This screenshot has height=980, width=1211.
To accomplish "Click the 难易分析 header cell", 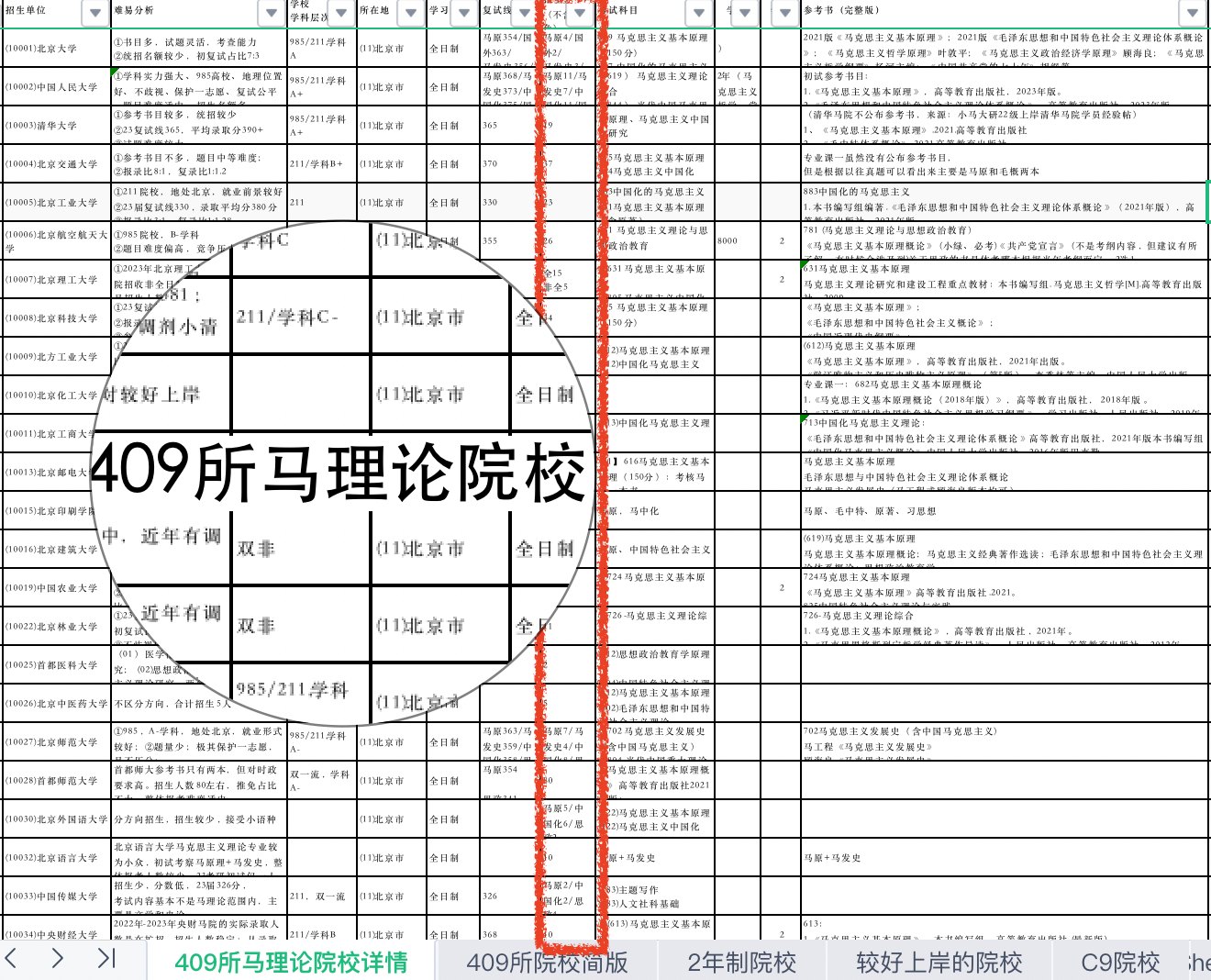I will click(x=198, y=13).
